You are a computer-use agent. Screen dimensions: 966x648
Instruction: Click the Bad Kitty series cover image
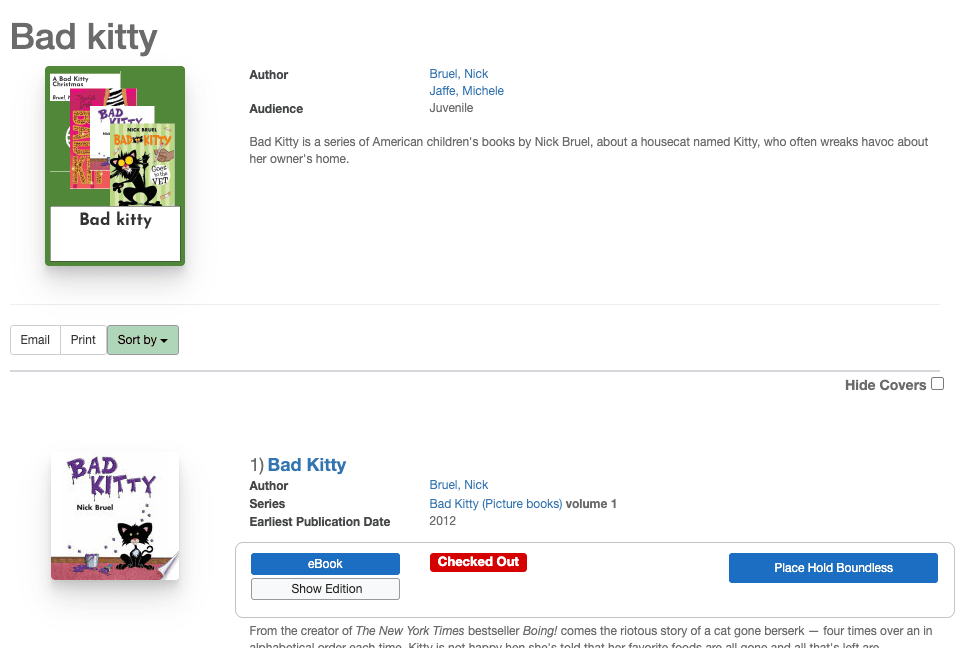click(x=115, y=166)
